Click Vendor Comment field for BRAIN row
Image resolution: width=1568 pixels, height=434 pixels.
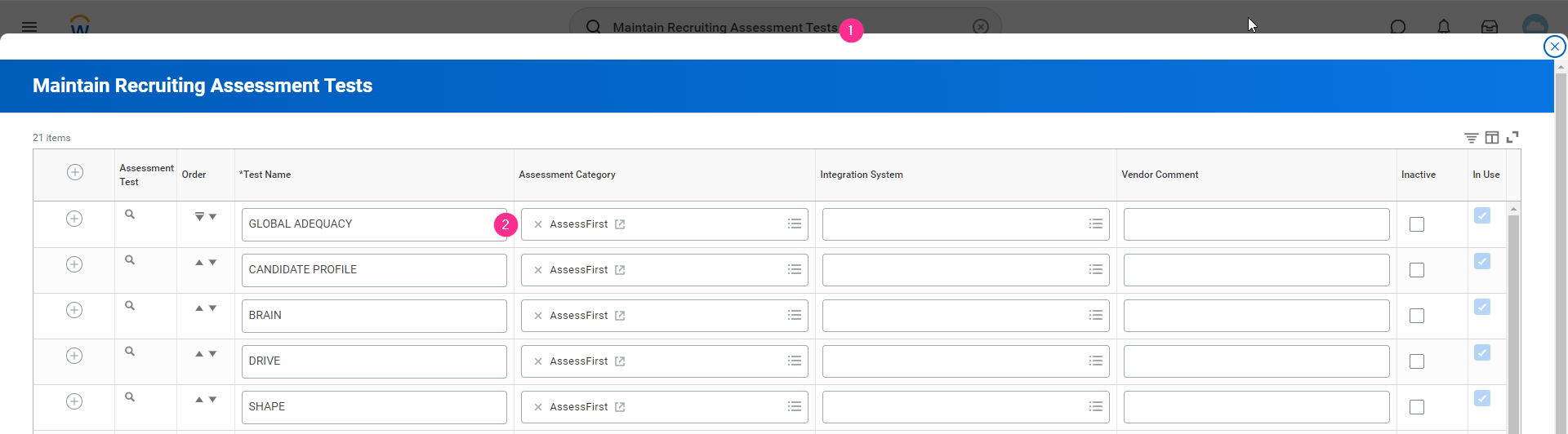(1256, 316)
